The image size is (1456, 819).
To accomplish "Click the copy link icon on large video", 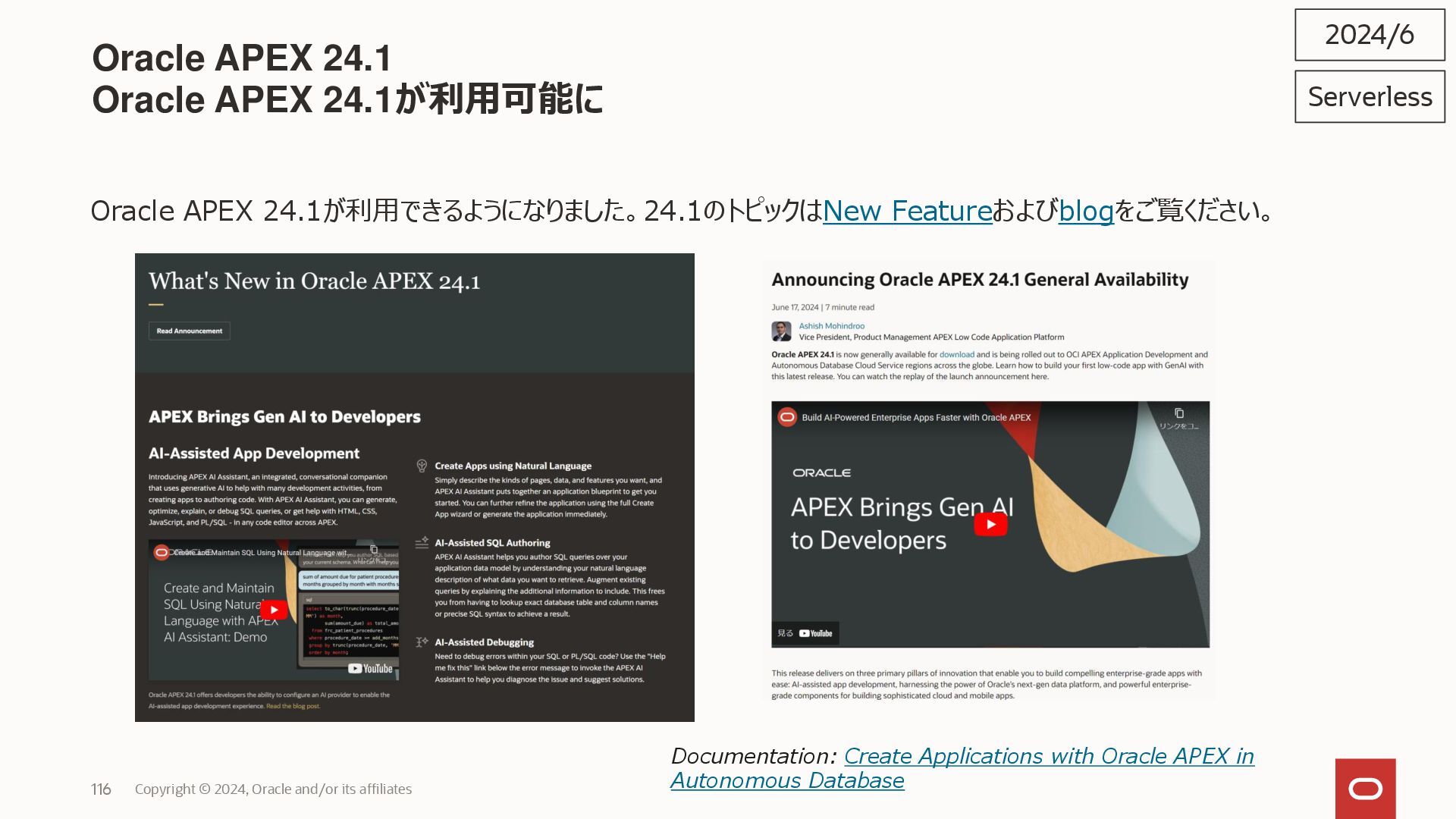I will point(1178,414).
